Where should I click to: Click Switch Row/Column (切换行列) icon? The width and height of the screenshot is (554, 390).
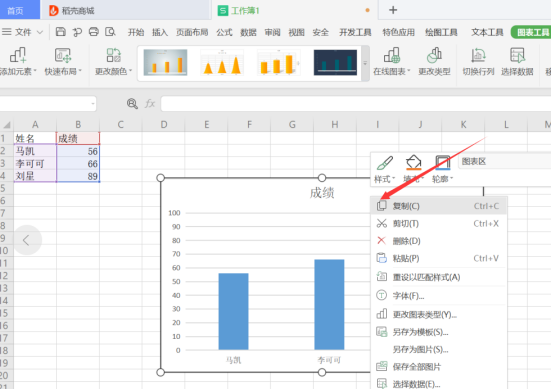[478, 61]
